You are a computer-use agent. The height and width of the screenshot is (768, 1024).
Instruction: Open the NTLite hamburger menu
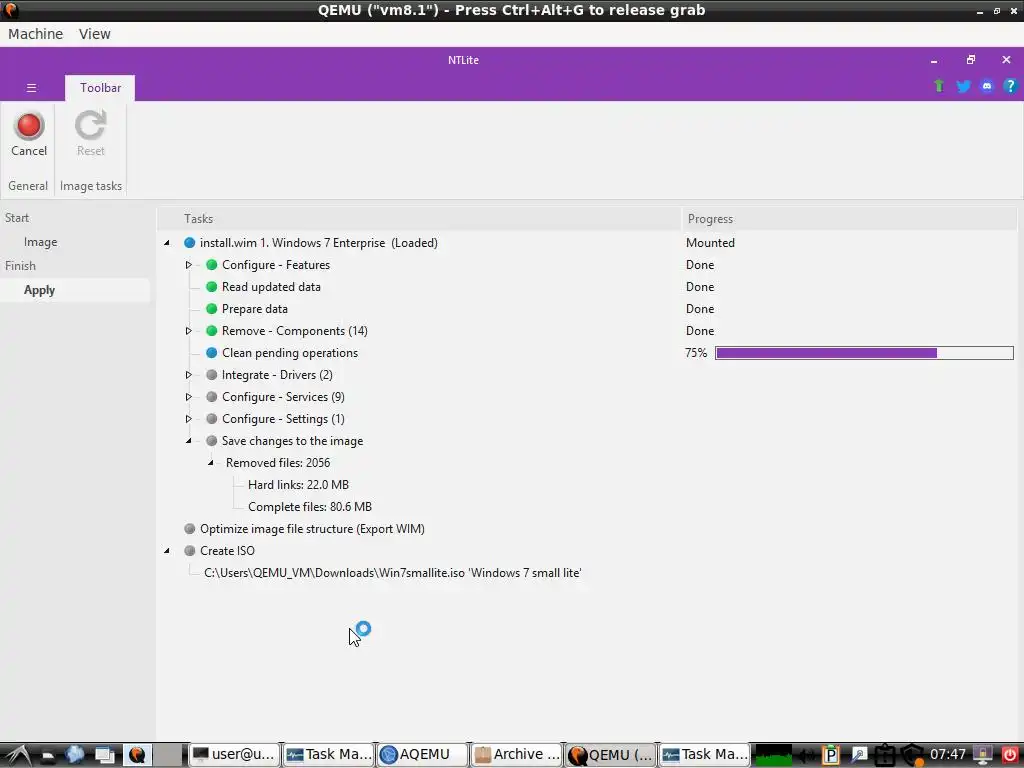coord(31,88)
